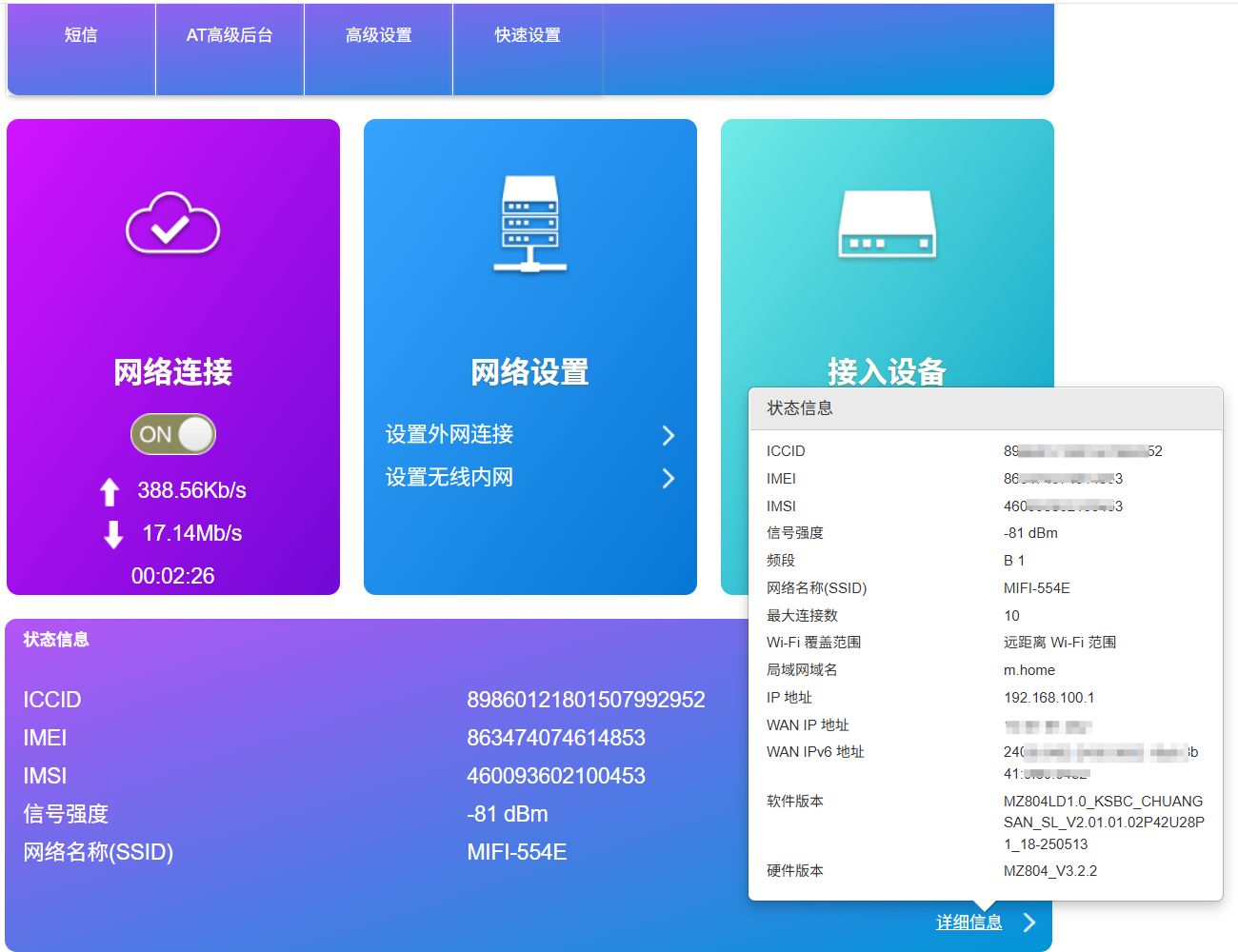Viewport: 1238px width, 952px height.
Task: Open the 详细信息 link
Action: point(968,922)
